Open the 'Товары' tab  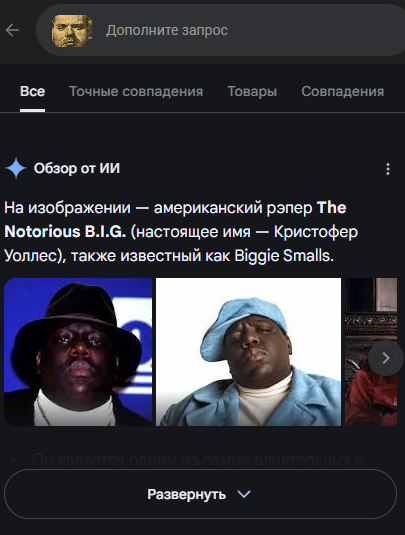(252, 91)
